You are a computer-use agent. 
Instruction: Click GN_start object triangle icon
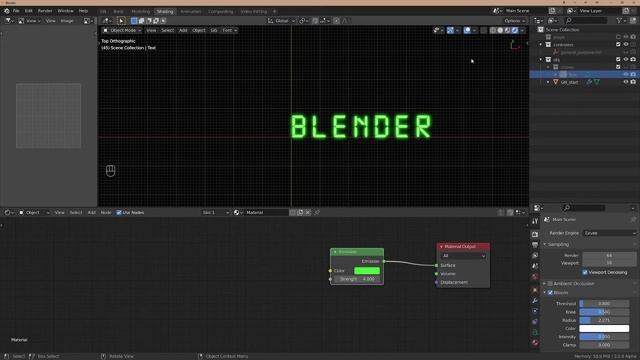click(x=556, y=82)
